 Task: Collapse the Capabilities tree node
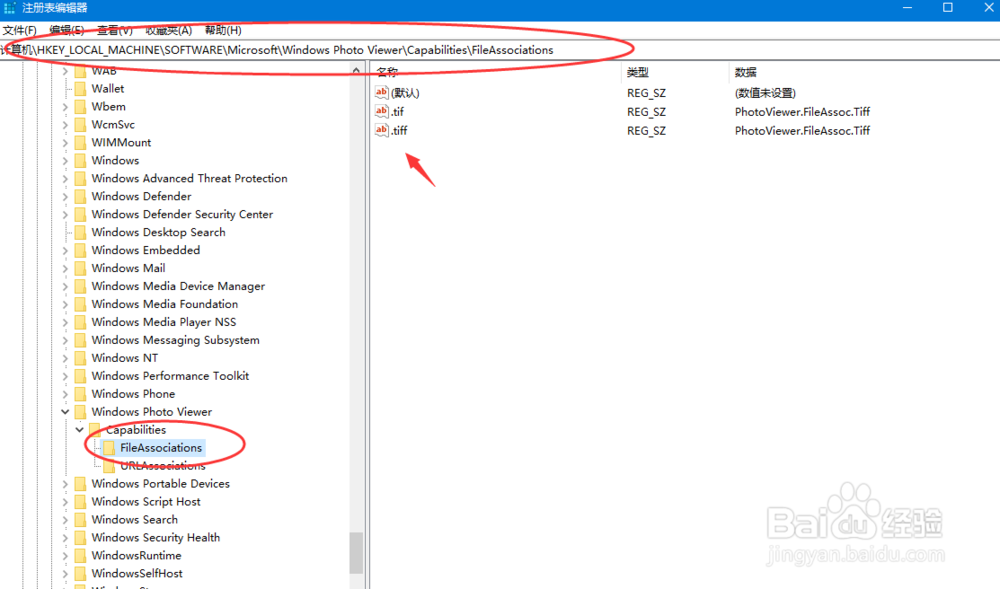[78, 429]
